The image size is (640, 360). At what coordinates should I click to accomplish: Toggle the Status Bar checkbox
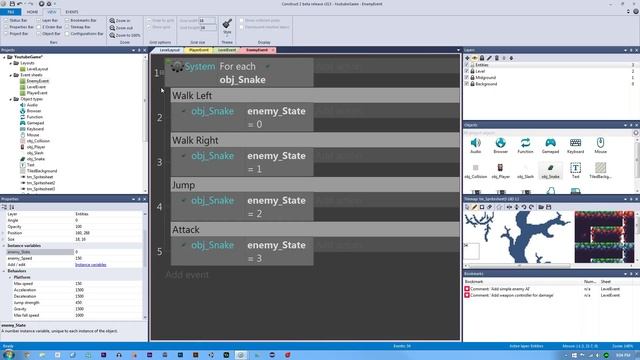tap(6, 20)
